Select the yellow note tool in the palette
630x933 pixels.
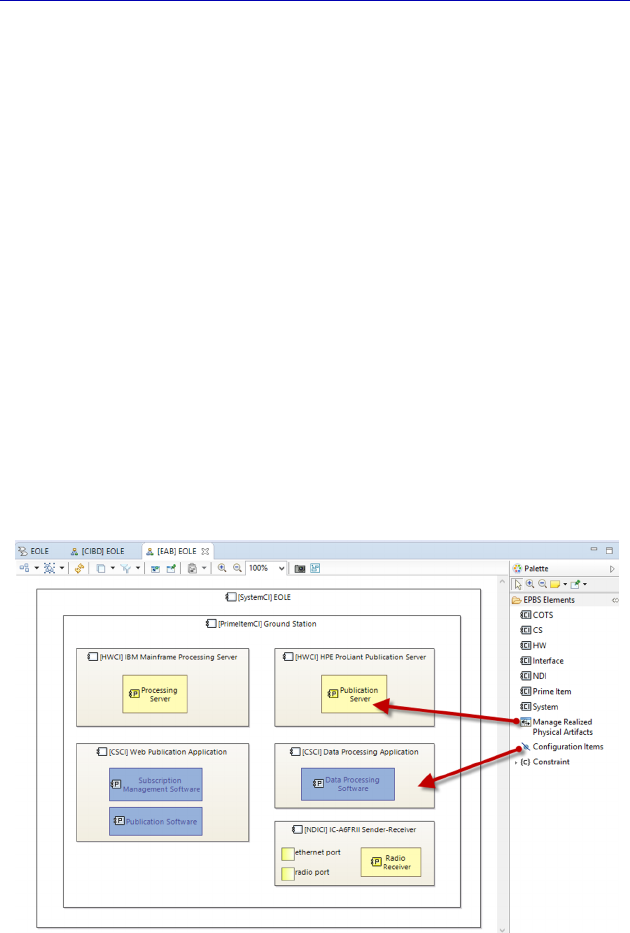pyautogui.click(x=555, y=584)
